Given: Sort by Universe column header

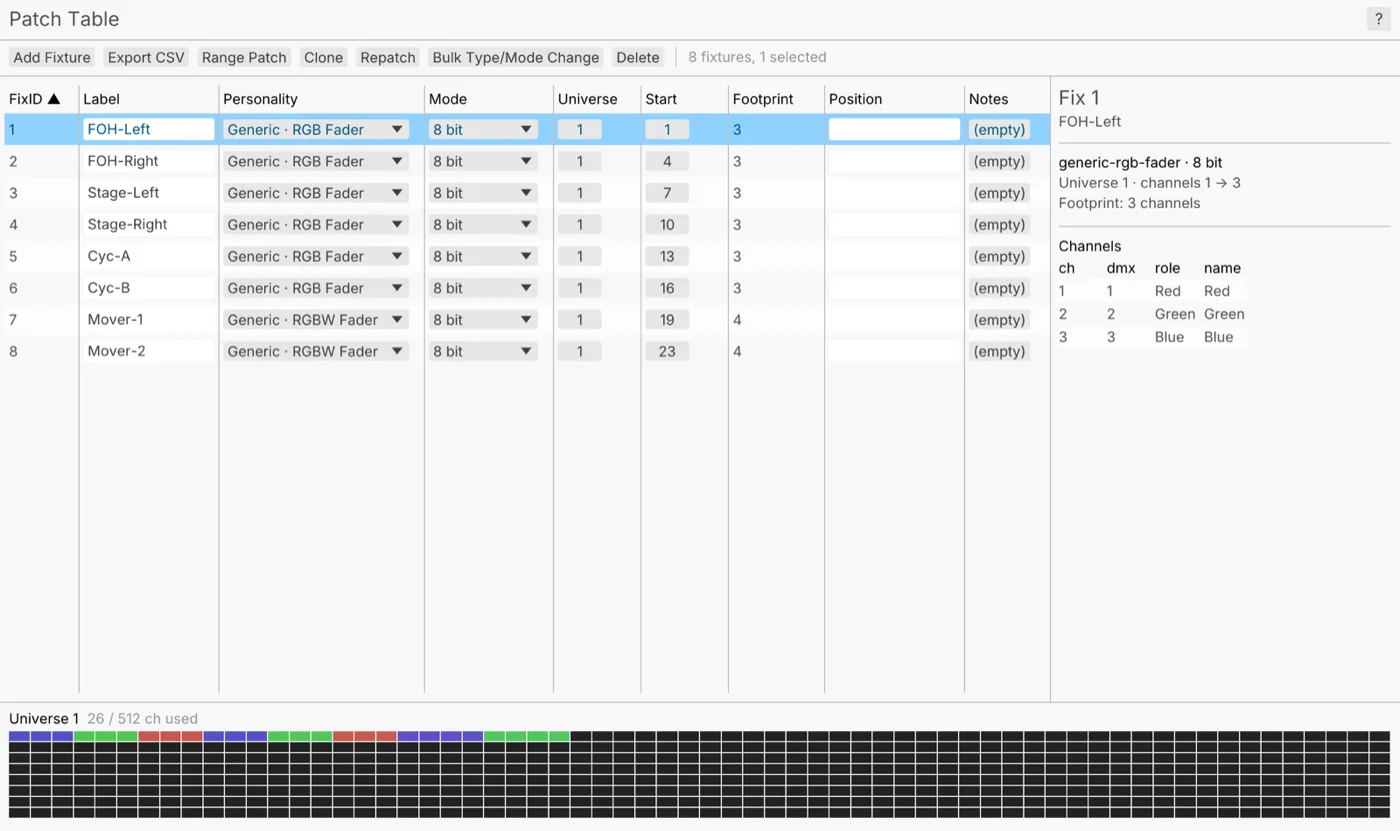Looking at the screenshot, I should 587,99.
